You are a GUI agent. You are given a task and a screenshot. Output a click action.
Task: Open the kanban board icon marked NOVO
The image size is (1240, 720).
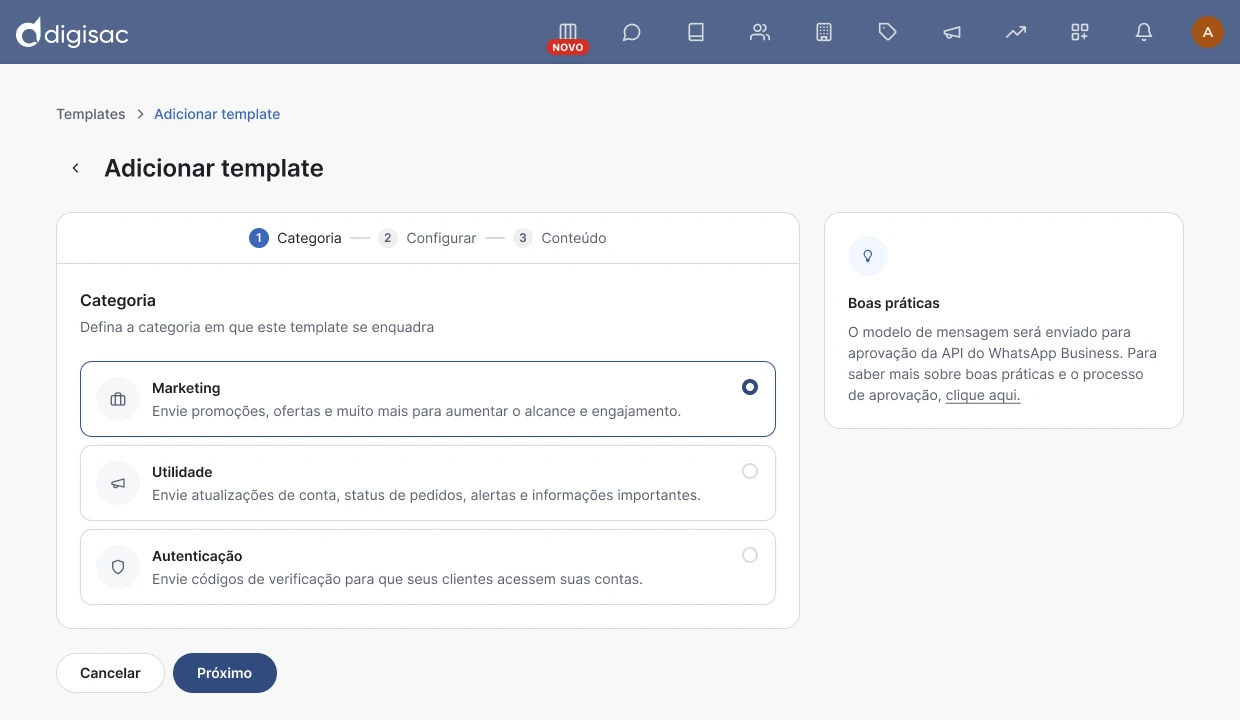coord(568,31)
